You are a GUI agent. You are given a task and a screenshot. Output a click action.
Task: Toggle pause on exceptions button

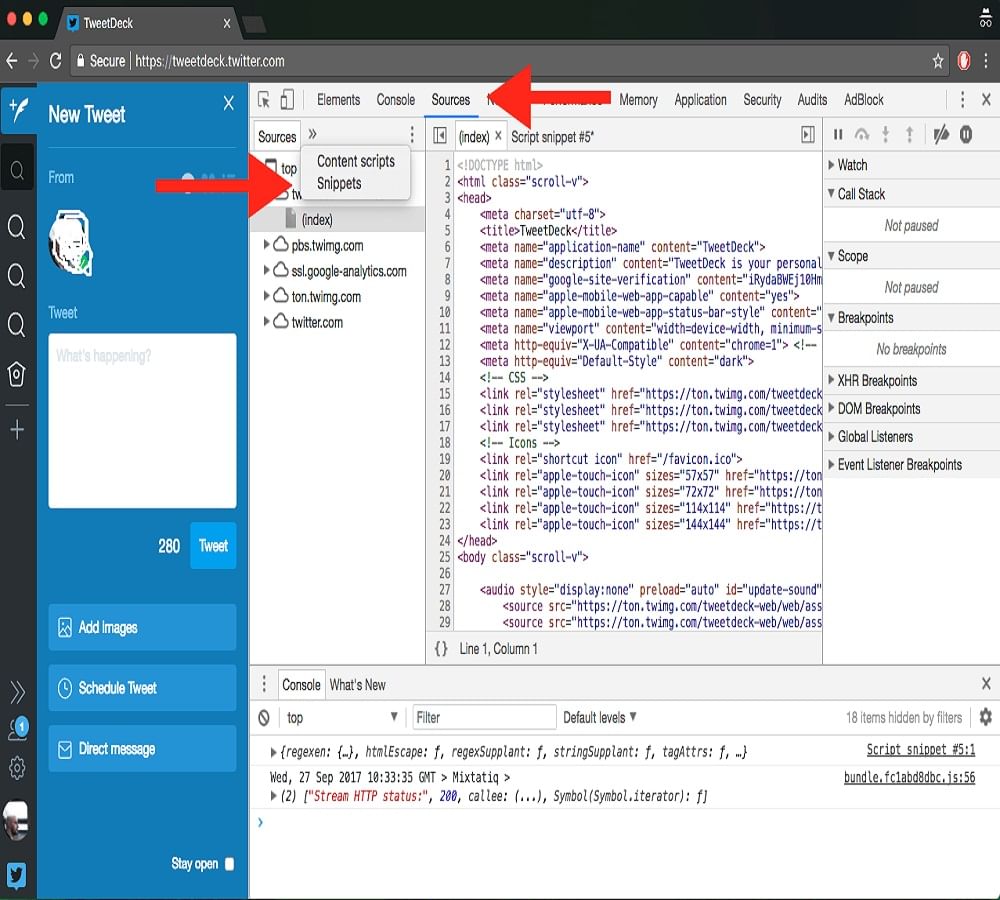point(966,135)
